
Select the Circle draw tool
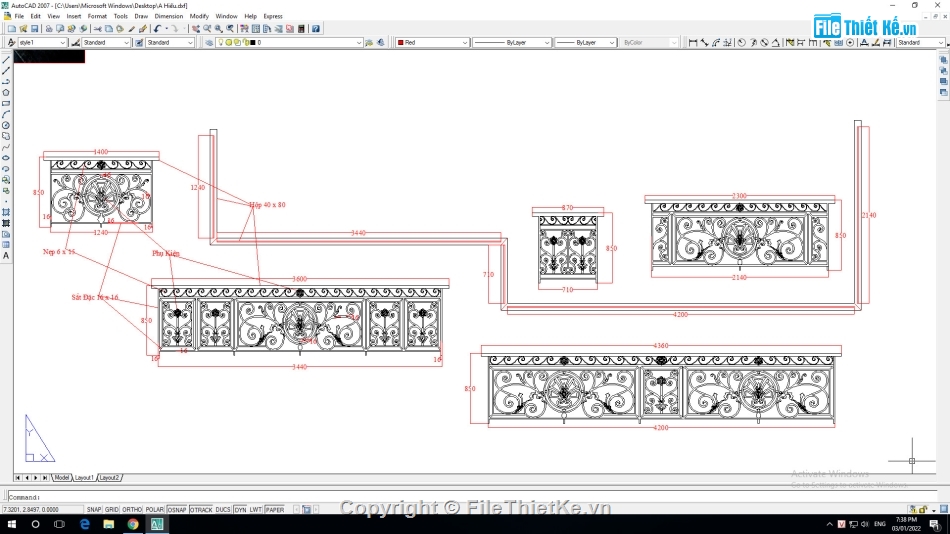(6, 125)
